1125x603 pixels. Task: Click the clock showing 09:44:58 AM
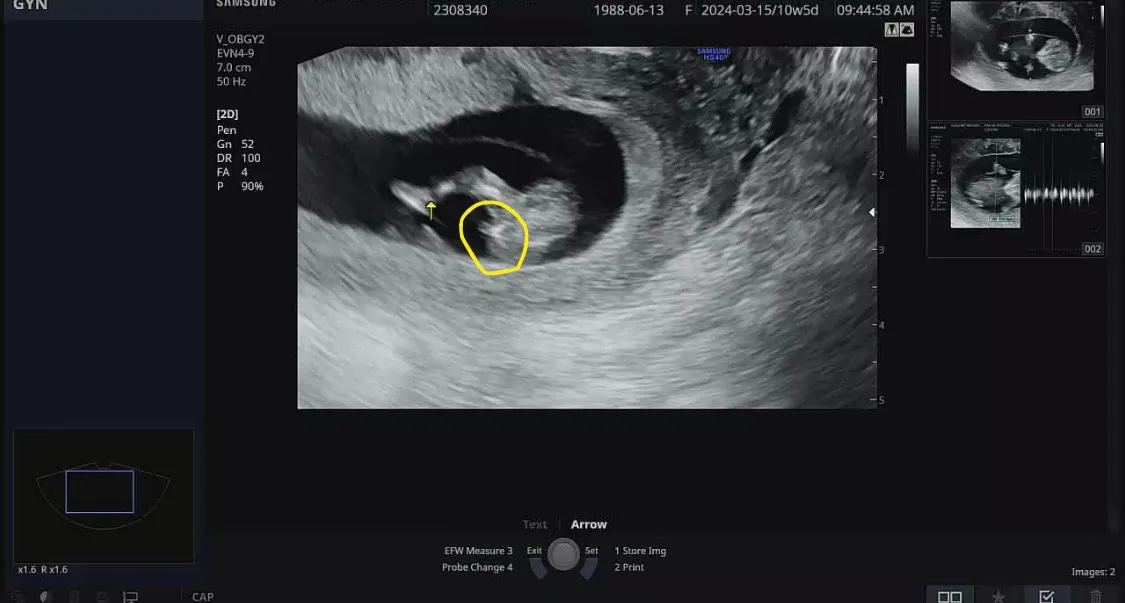(x=875, y=10)
